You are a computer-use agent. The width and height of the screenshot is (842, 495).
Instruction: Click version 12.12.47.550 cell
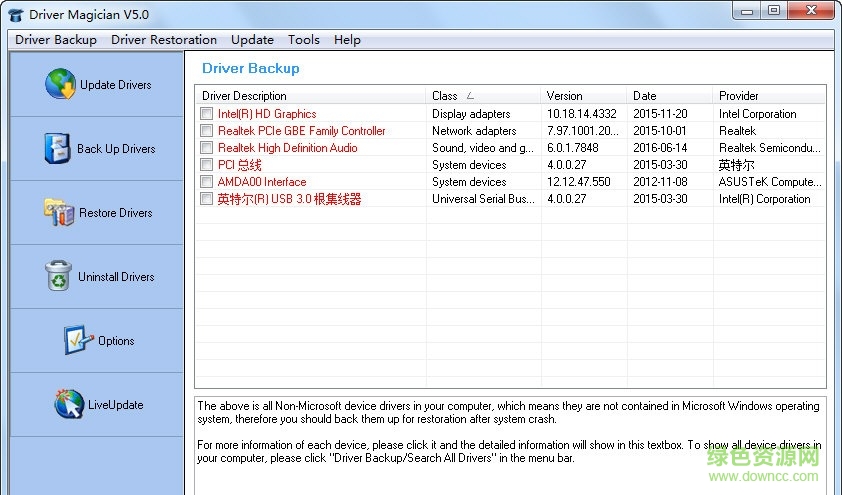tap(578, 181)
